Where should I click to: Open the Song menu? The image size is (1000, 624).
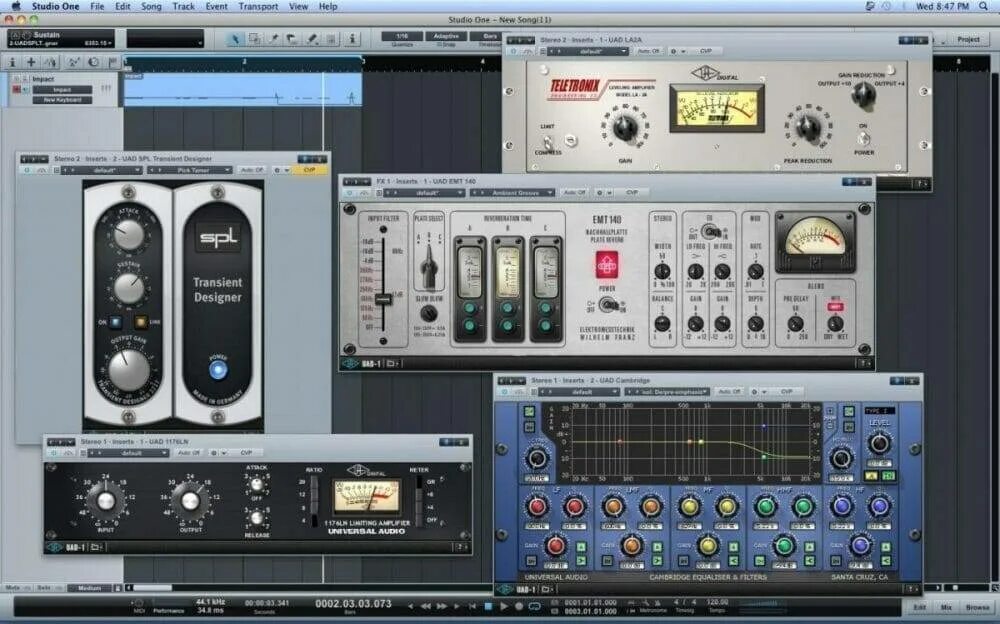(151, 6)
